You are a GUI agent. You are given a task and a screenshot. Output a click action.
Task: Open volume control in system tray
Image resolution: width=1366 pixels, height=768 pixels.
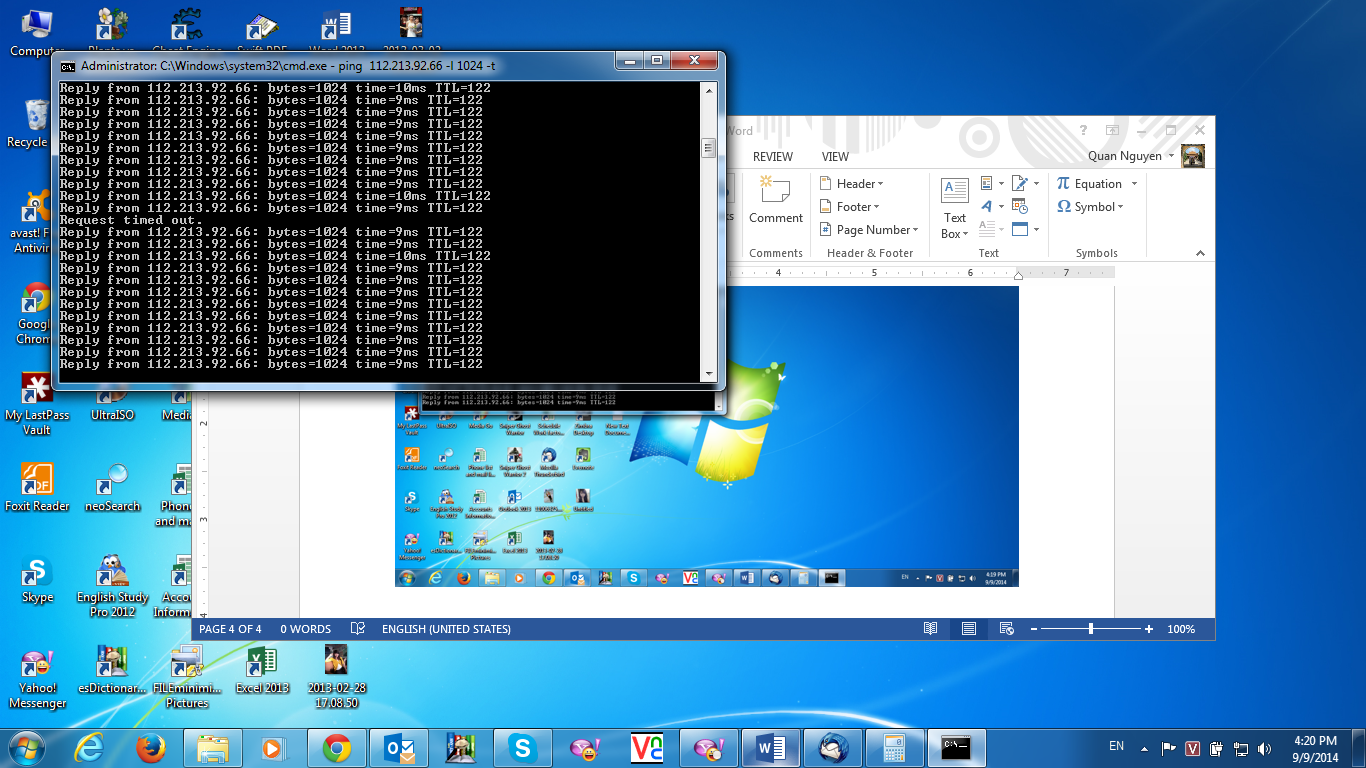(1265, 748)
